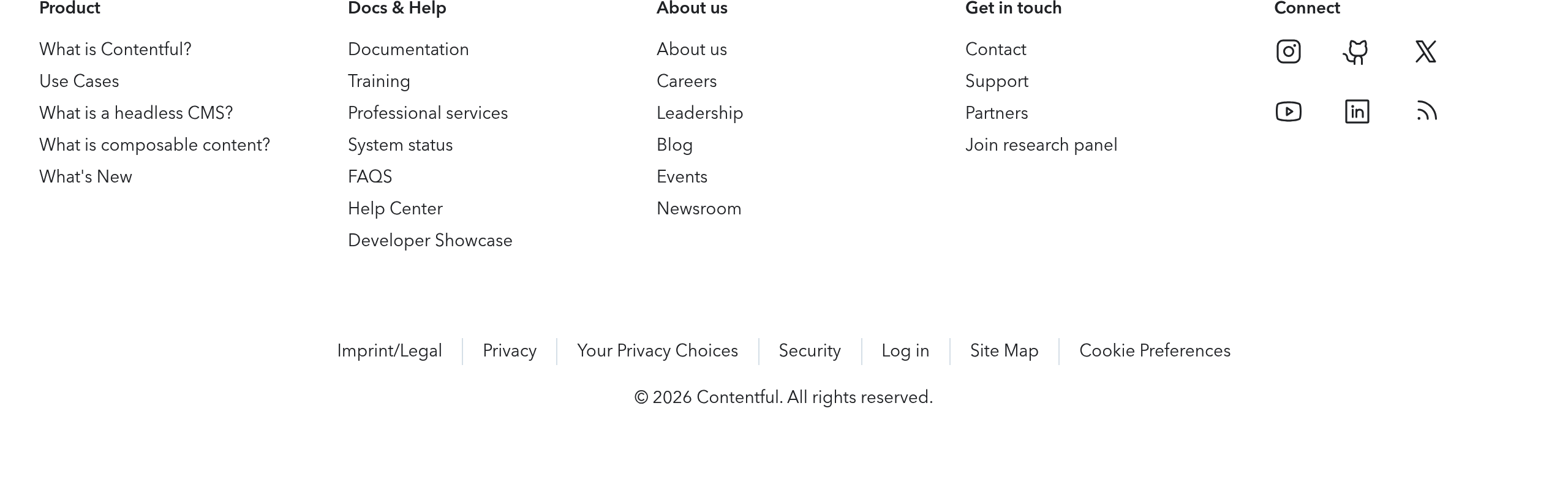1568x490 pixels.
Task: Check the System status link
Action: [400, 145]
